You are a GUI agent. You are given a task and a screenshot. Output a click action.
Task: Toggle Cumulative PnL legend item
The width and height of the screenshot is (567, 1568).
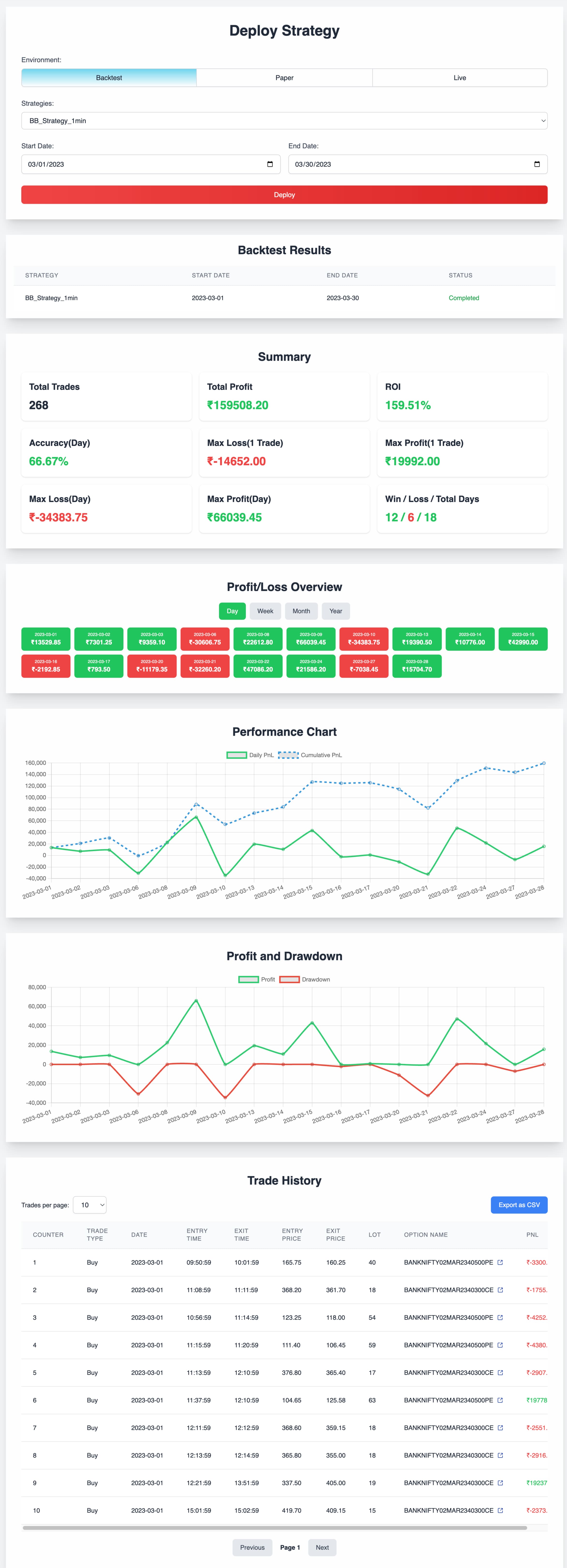311,755
